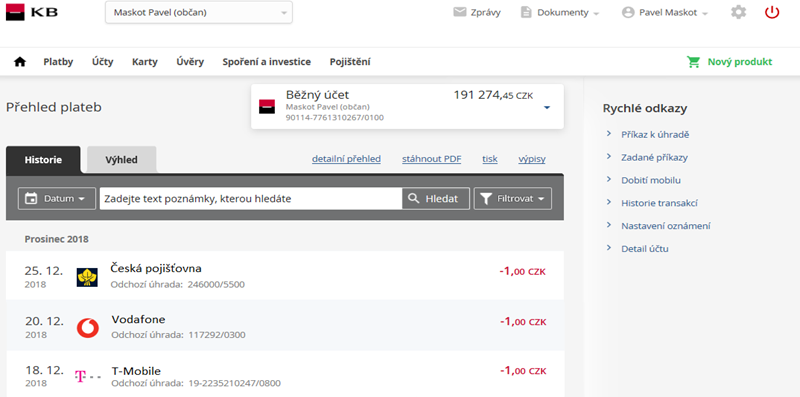Open the Vodafone payment name
This screenshot has height=397, width=800.
pos(138,319)
